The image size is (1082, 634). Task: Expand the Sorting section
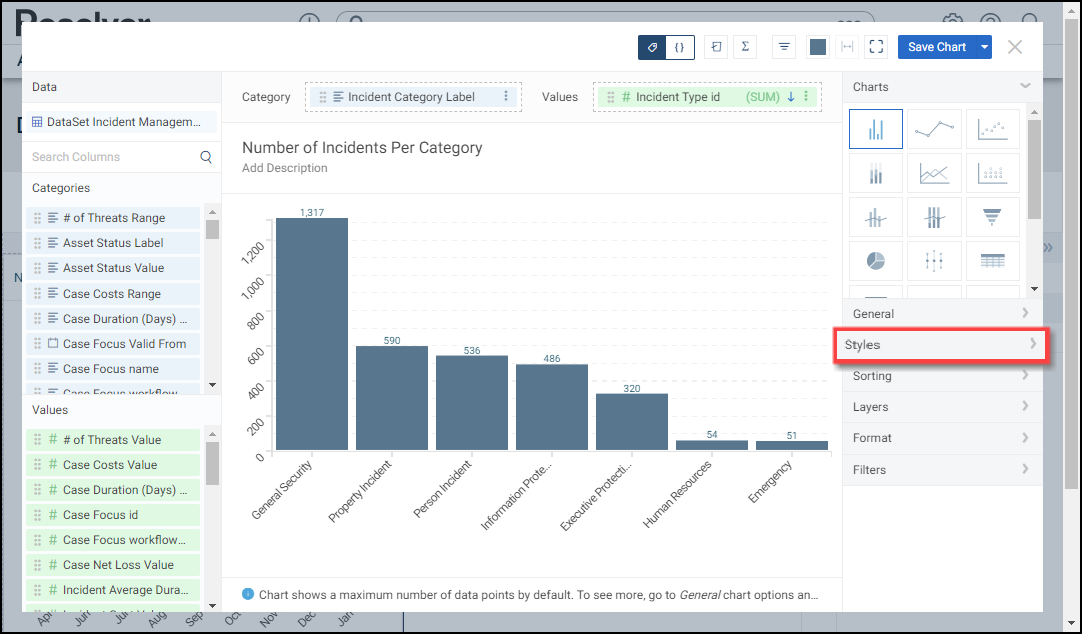tap(941, 376)
